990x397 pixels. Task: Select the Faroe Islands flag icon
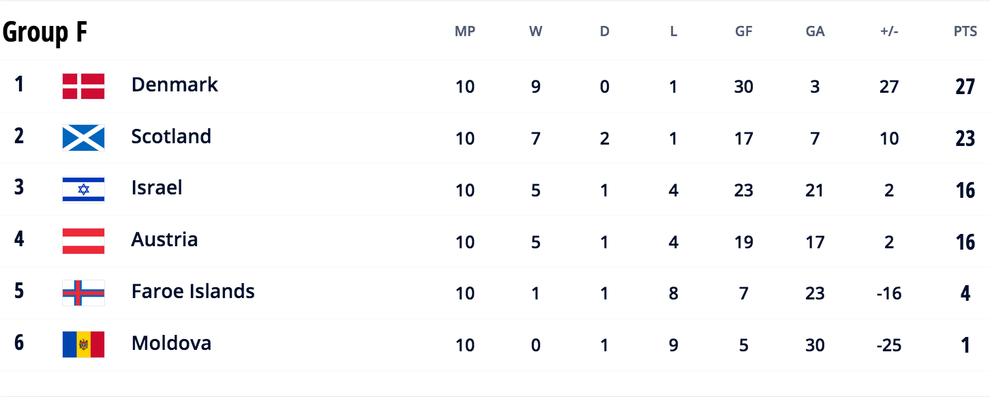pyautogui.click(x=83, y=293)
